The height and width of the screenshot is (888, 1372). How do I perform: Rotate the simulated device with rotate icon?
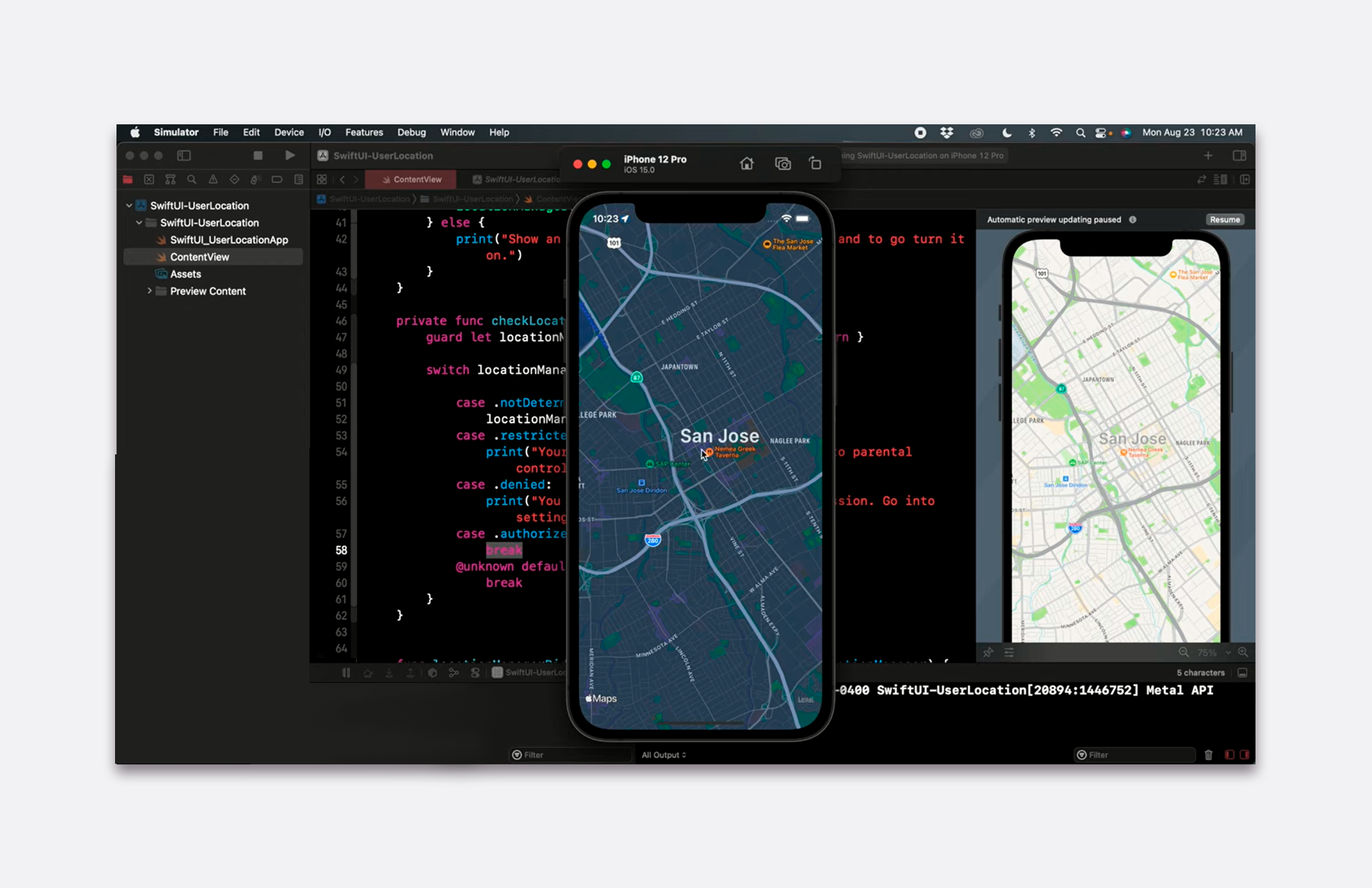coord(815,164)
